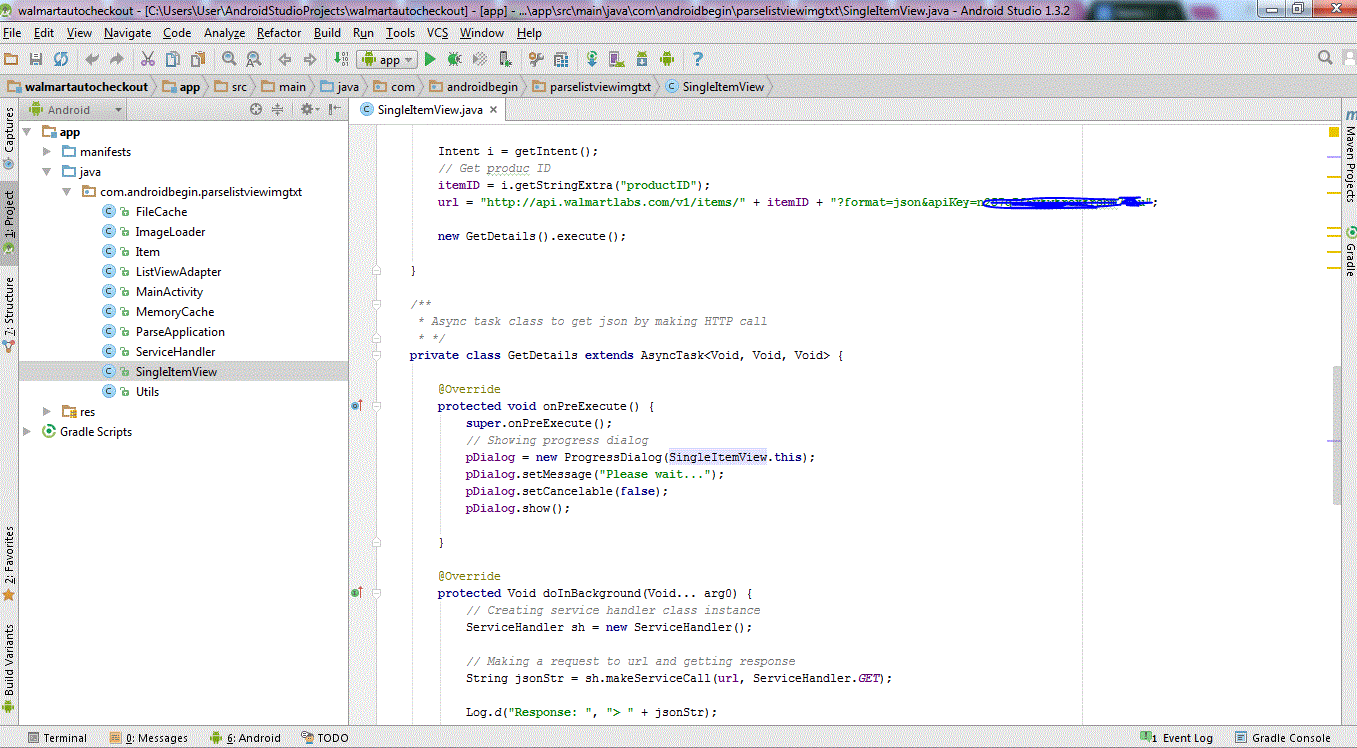Click the Paste clipboard icon
Image resolution: width=1357 pixels, height=748 pixels.
(198, 60)
